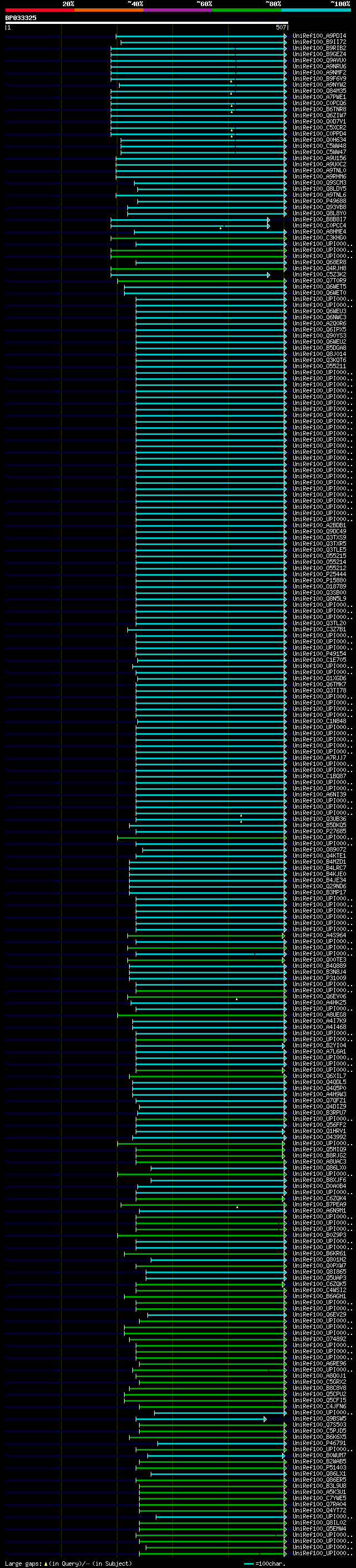Screen dimensions: 356x1568
Task: Select the UniRef100_Q8I865 label
Action: tap(319, 1272)
